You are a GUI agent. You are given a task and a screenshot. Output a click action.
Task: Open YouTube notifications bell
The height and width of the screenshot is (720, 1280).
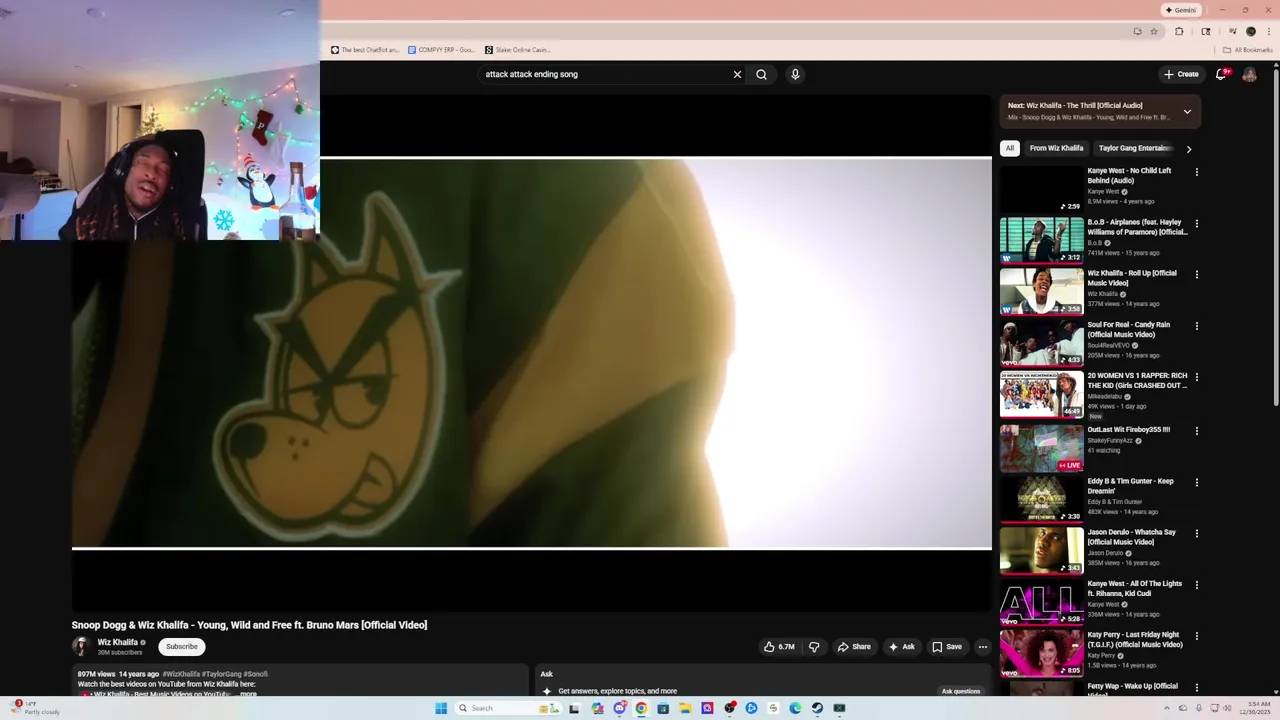[1222, 74]
